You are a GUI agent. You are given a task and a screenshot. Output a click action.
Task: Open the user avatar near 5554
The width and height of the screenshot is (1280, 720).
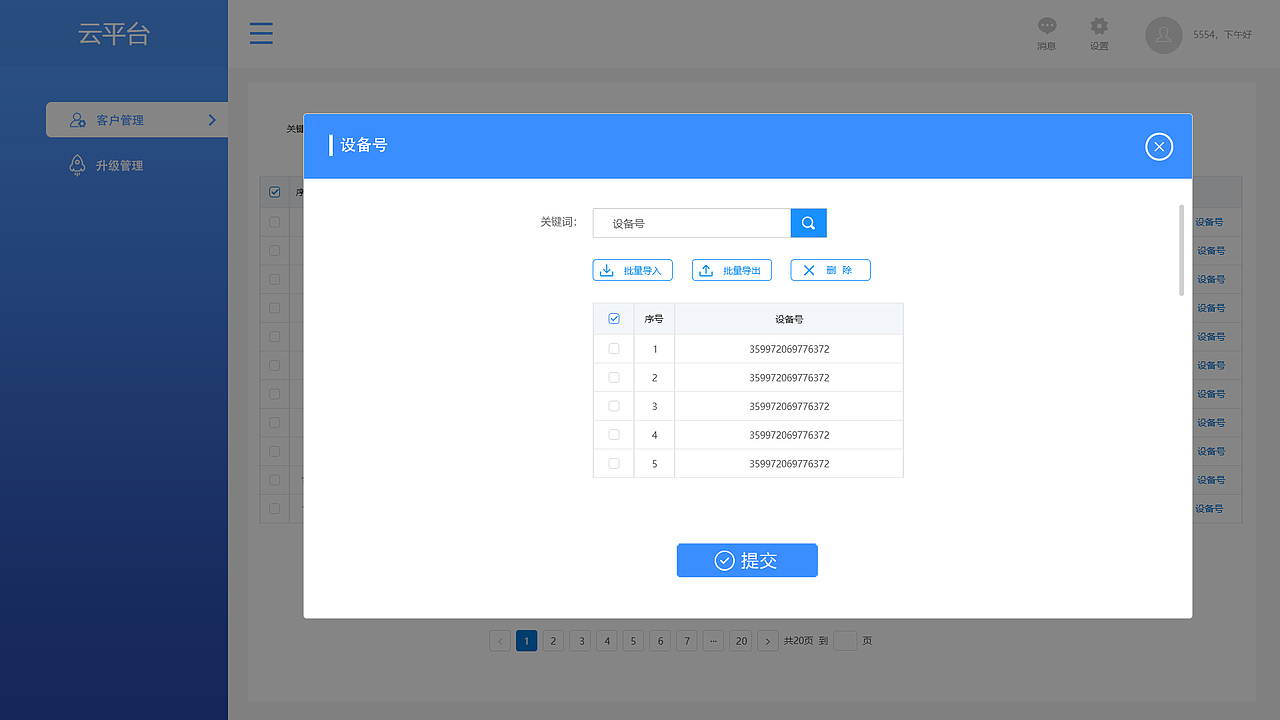[1163, 35]
